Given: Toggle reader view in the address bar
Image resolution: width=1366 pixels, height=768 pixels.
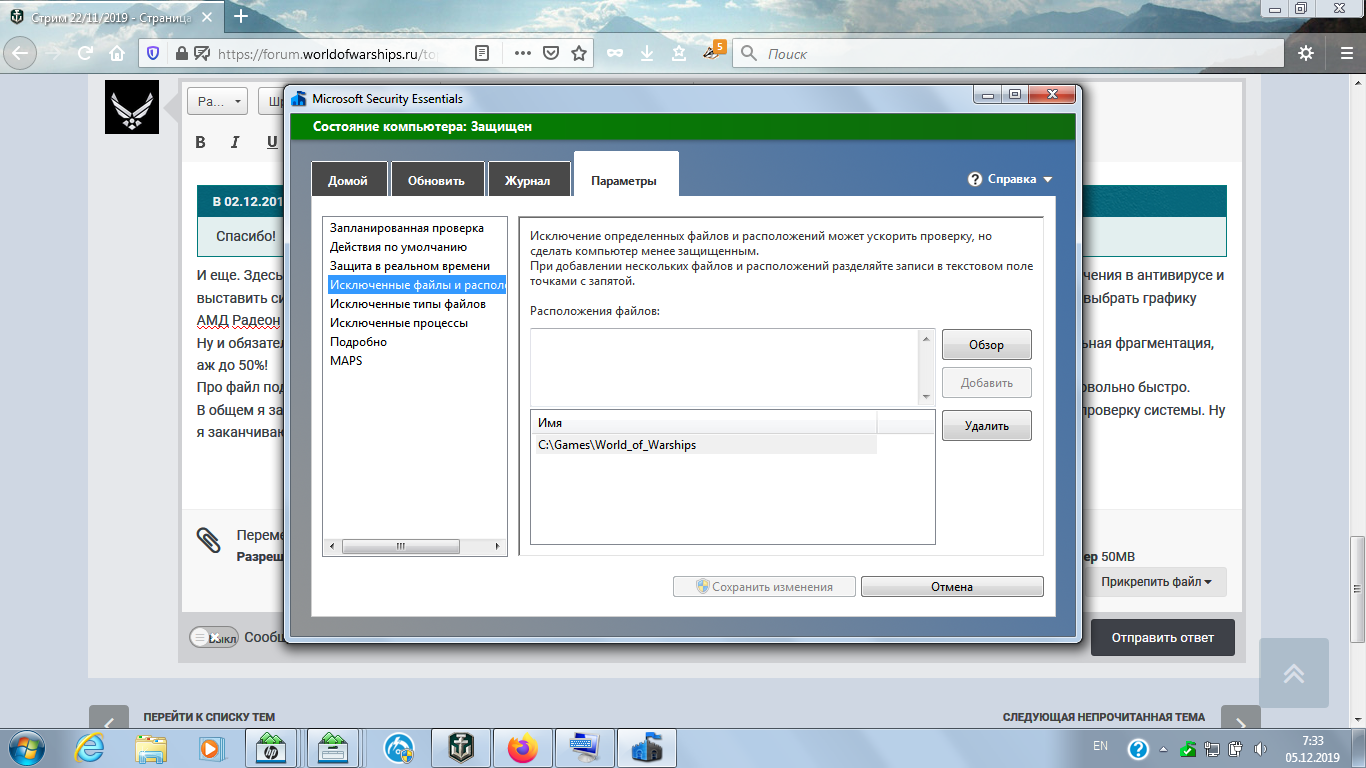Looking at the screenshot, I should click(x=482, y=54).
